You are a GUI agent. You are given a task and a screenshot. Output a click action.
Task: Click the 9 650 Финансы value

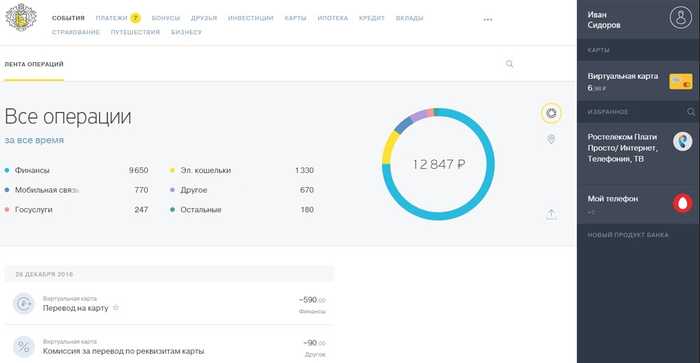pyautogui.click(x=138, y=170)
